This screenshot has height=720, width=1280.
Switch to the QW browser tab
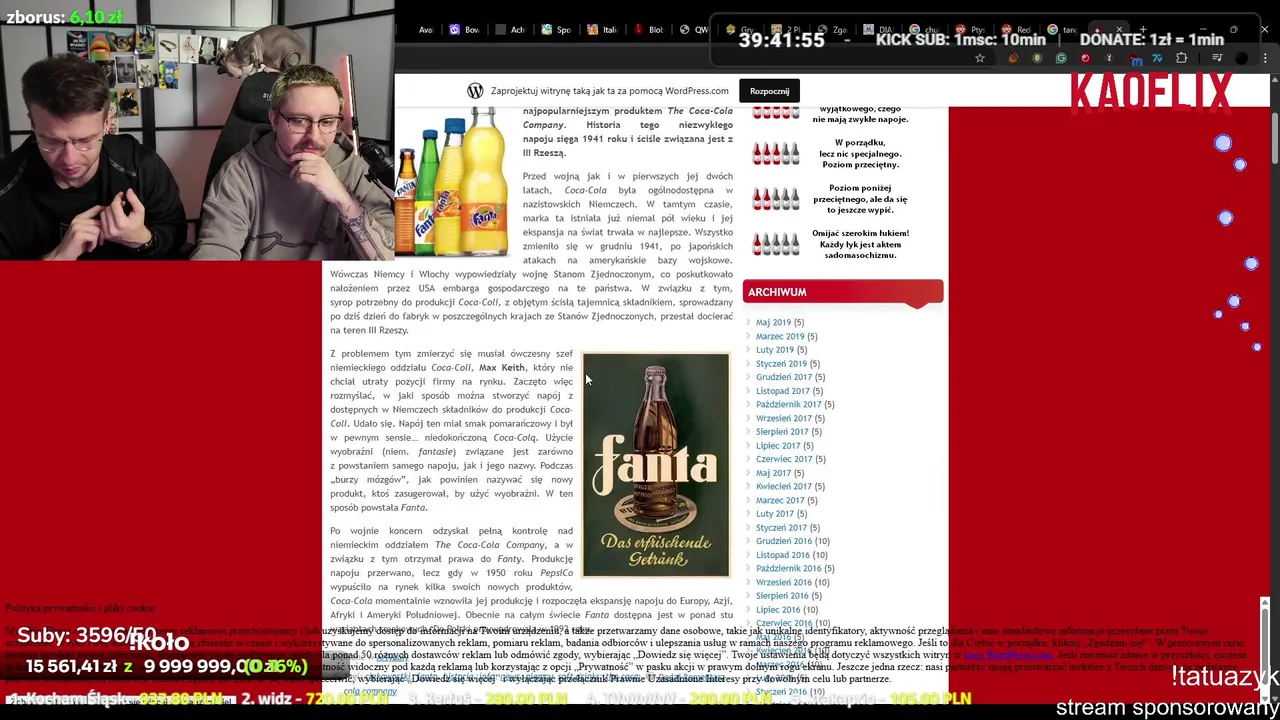(694, 30)
